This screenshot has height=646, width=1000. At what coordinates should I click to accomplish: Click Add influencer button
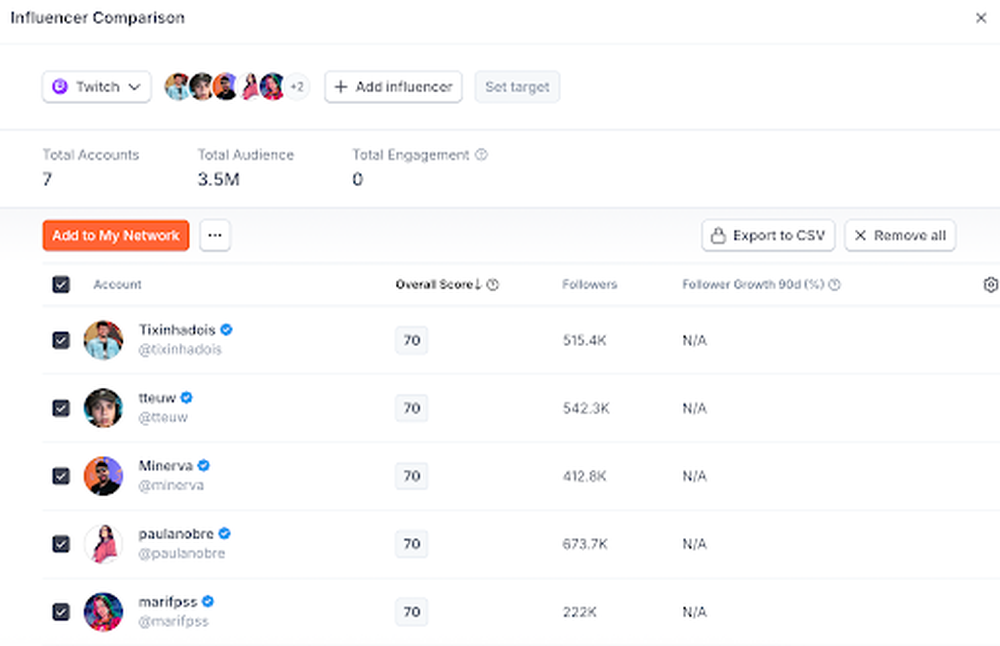(393, 87)
